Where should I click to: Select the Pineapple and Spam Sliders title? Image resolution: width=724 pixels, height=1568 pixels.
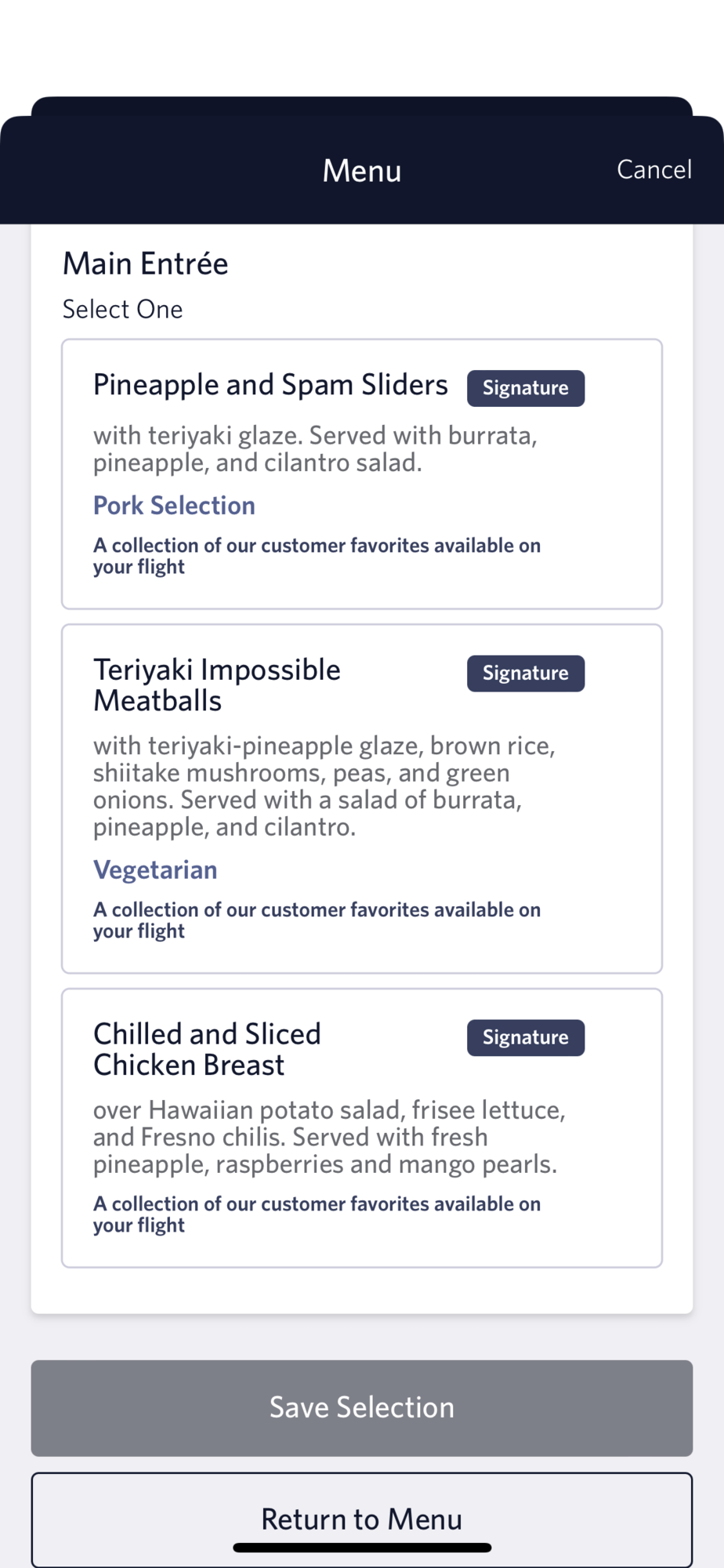(x=270, y=385)
